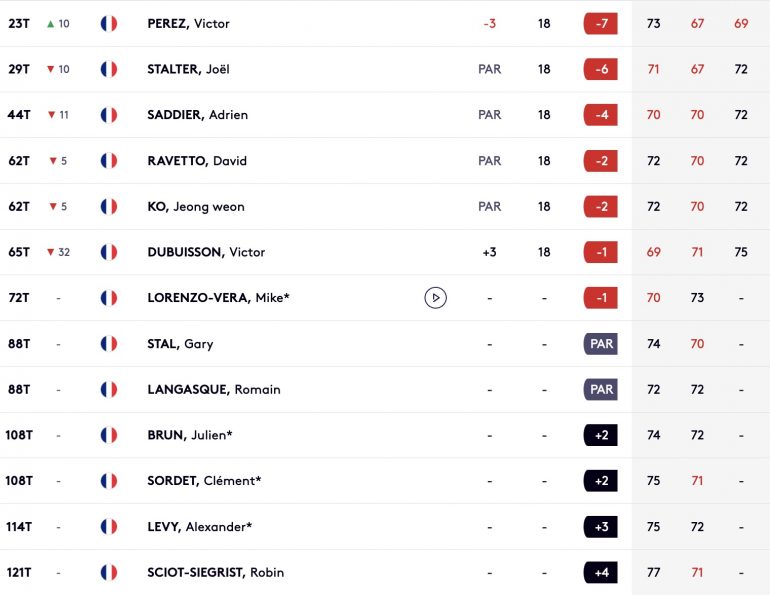
Task: Click the green up arrow for PEREZ
Action: 51,23
